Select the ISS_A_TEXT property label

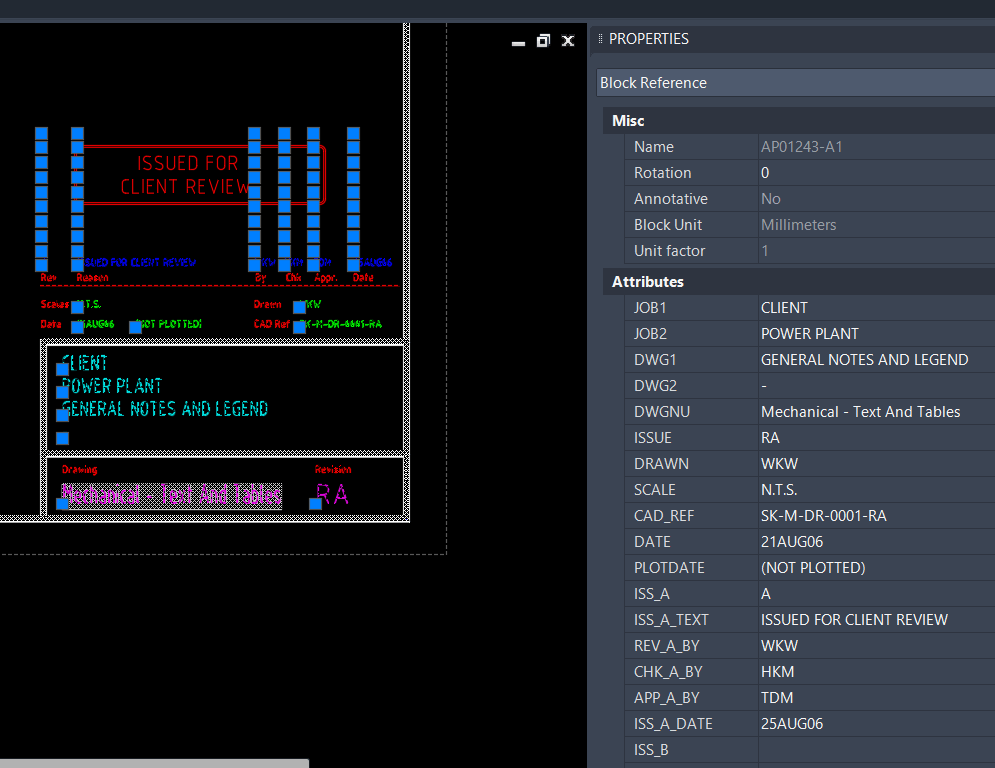[671, 620]
